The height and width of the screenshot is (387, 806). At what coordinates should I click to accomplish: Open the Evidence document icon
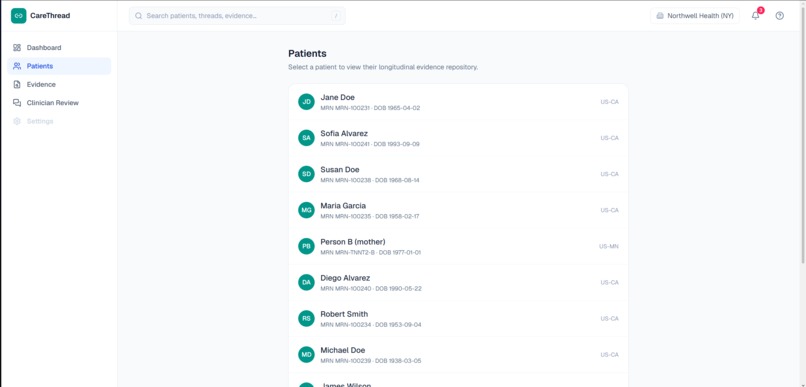(17, 84)
